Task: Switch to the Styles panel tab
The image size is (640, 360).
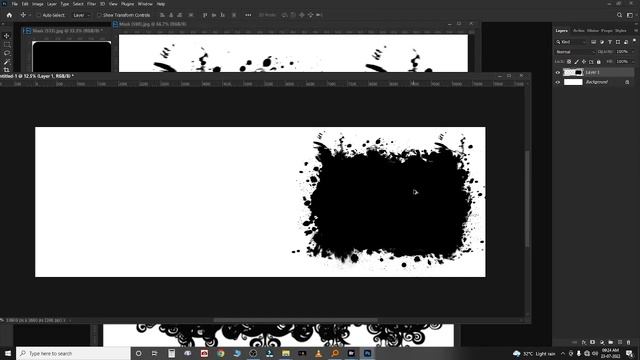Action: (x=620, y=31)
